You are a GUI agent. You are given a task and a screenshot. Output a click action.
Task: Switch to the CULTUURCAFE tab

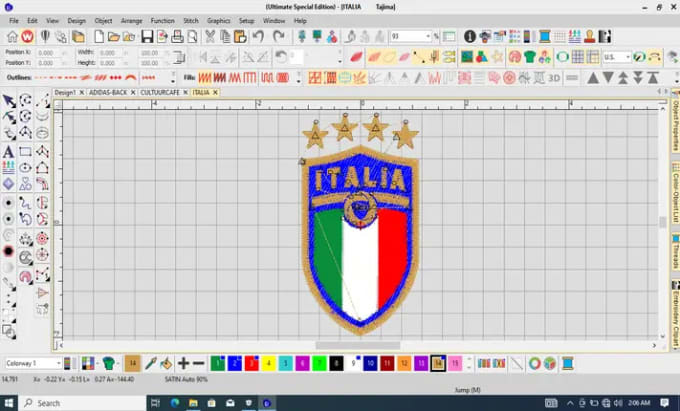click(160, 92)
